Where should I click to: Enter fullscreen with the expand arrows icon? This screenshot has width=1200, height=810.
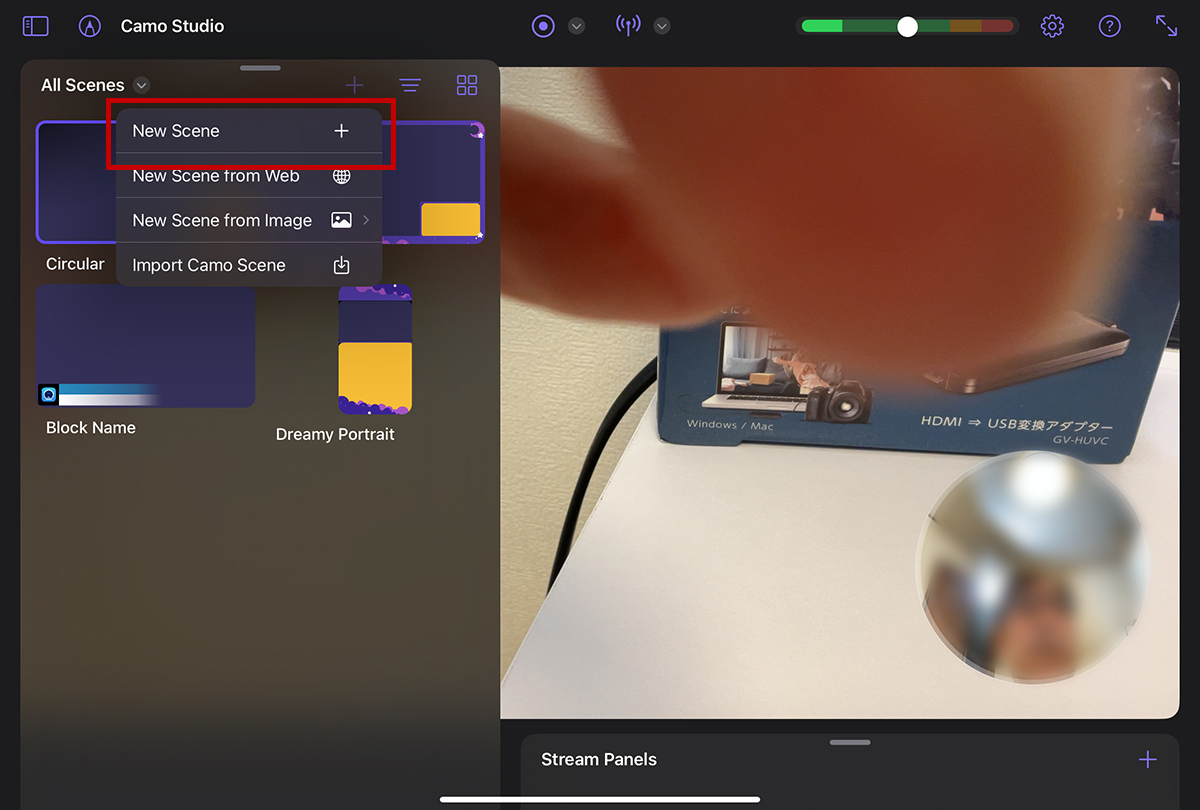1166,26
